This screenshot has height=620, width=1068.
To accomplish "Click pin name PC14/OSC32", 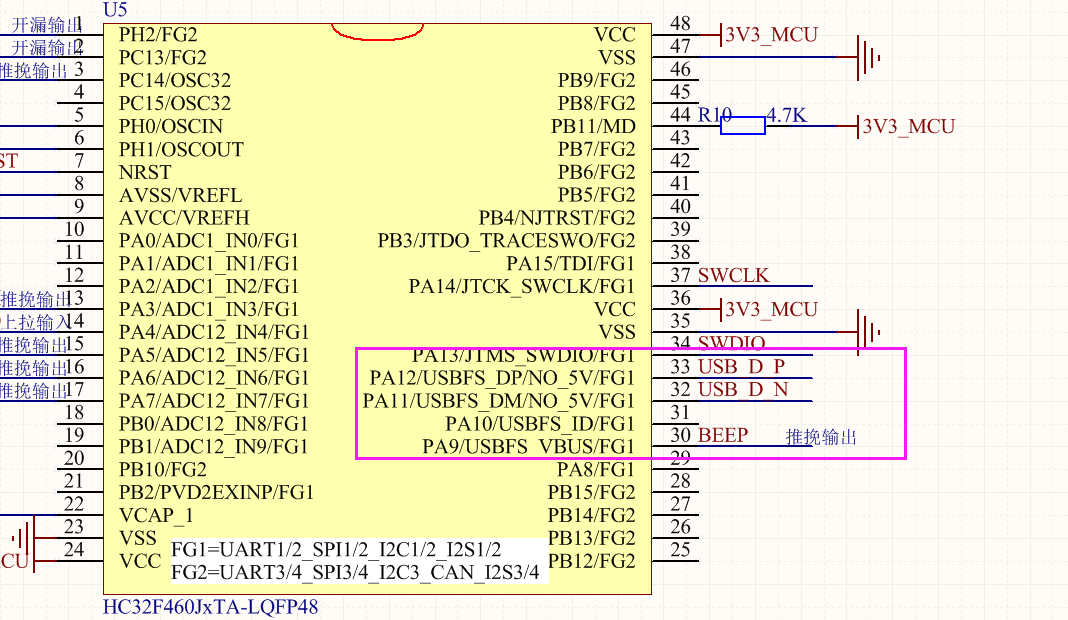I will click(175, 80).
